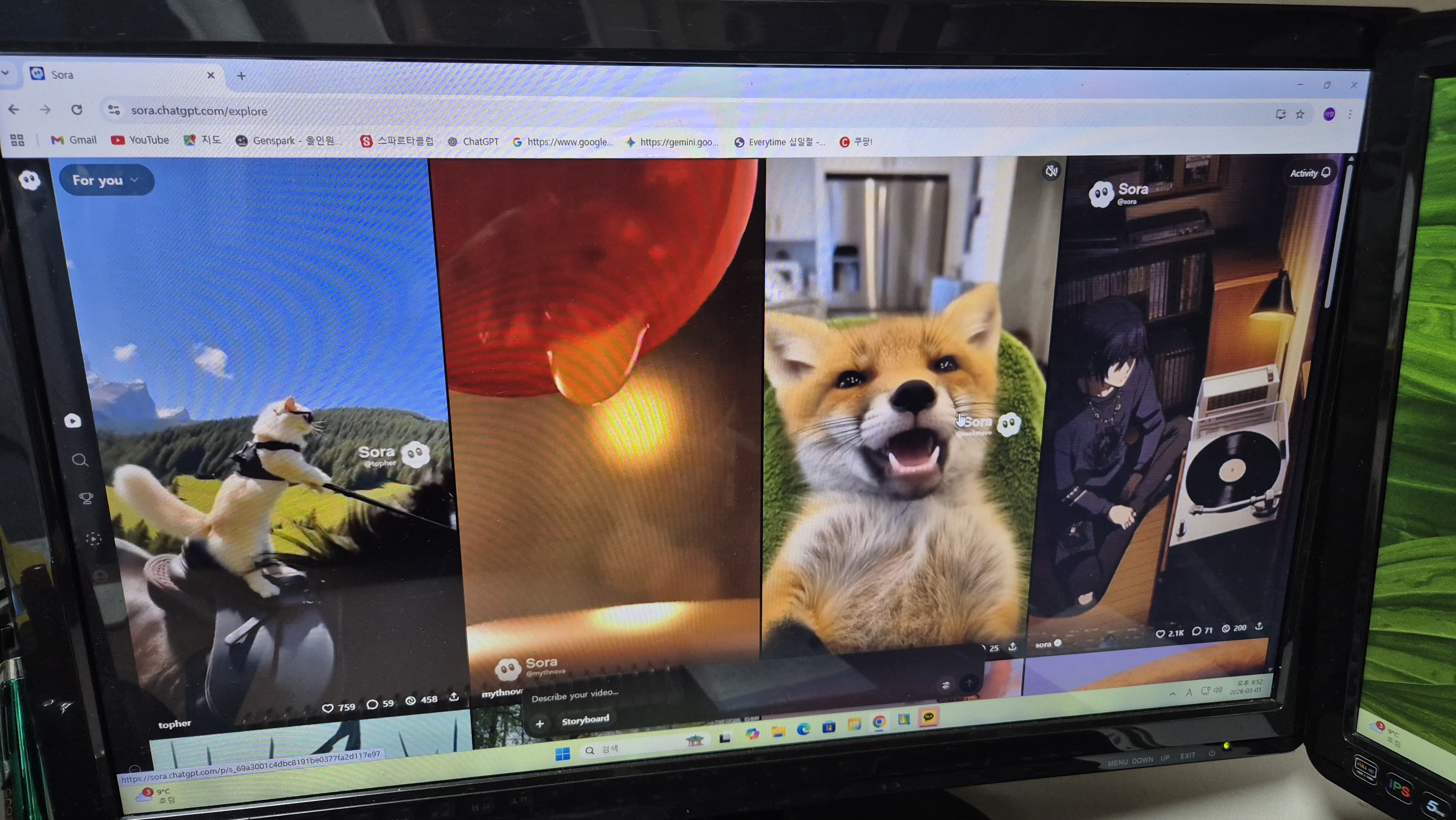
Task: Open the bookmarks apps grid icon
Action: pos(17,140)
